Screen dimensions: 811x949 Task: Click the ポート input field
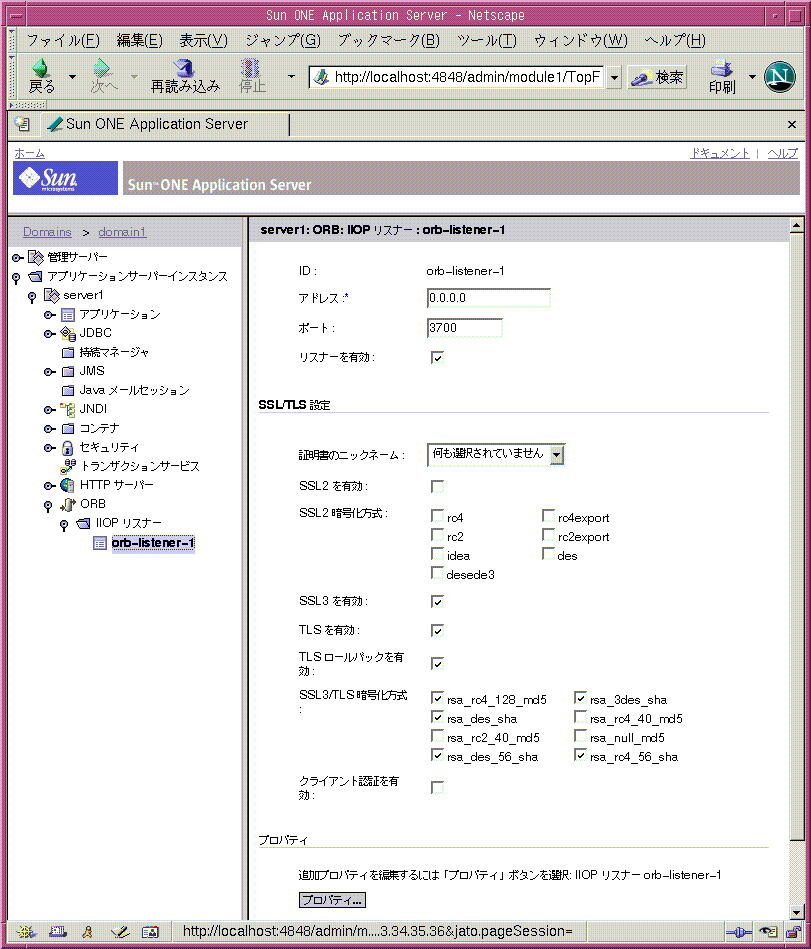pos(464,327)
